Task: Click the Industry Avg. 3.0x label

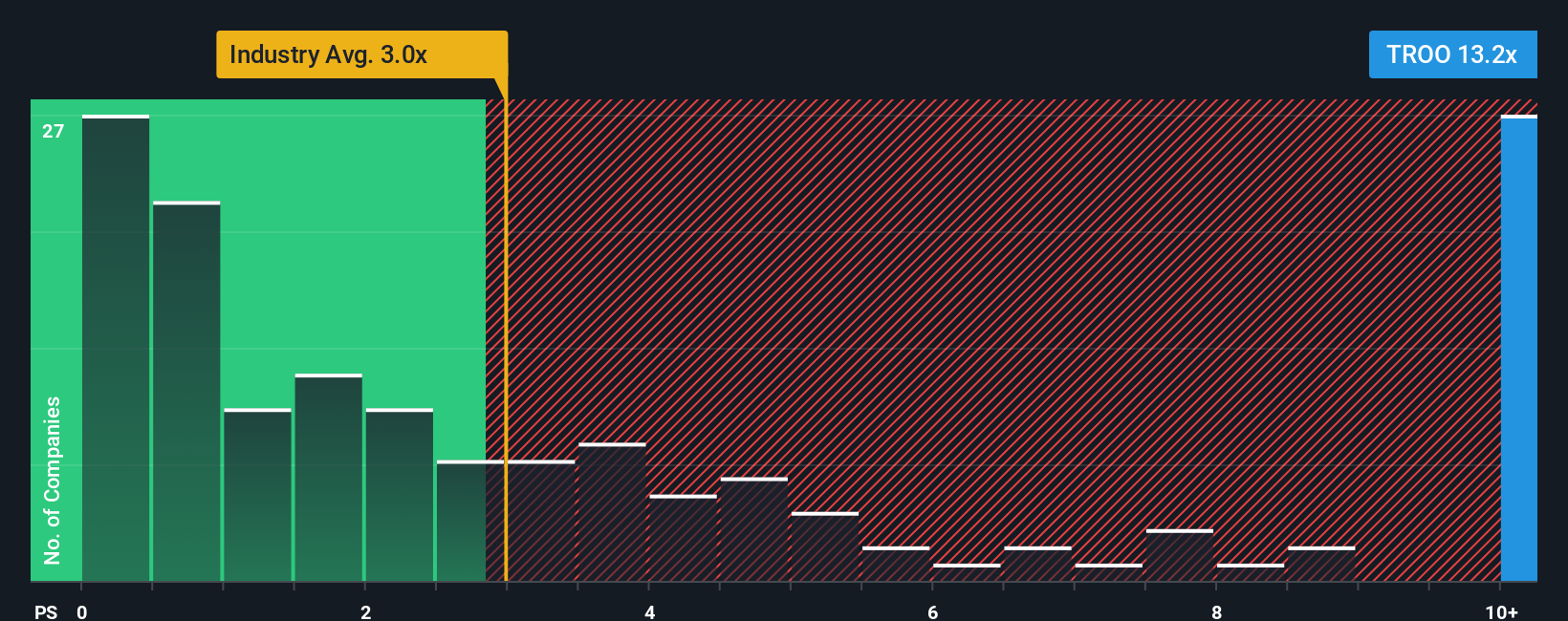Action: tap(361, 54)
